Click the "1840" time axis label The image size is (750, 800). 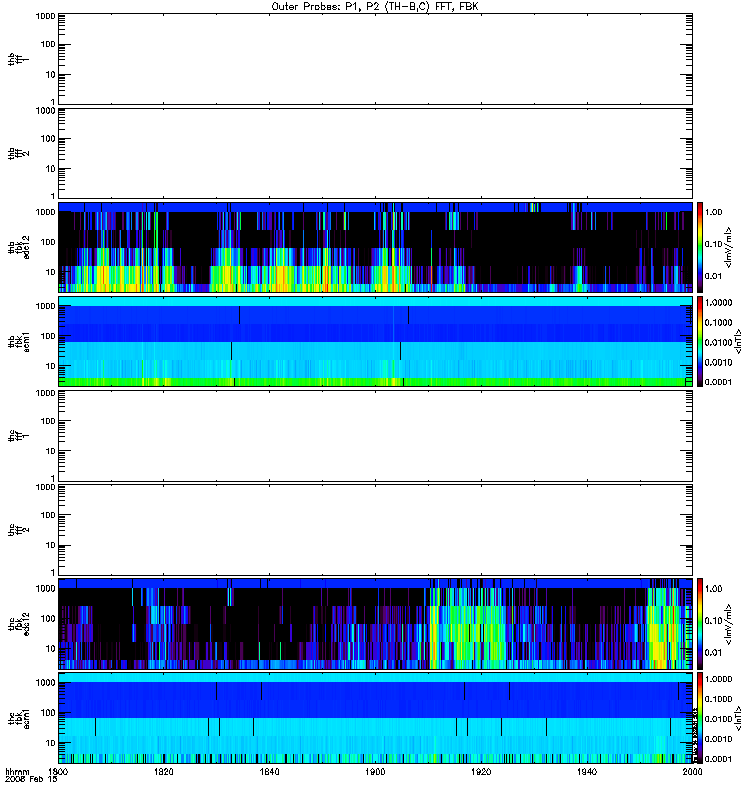click(269, 771)
